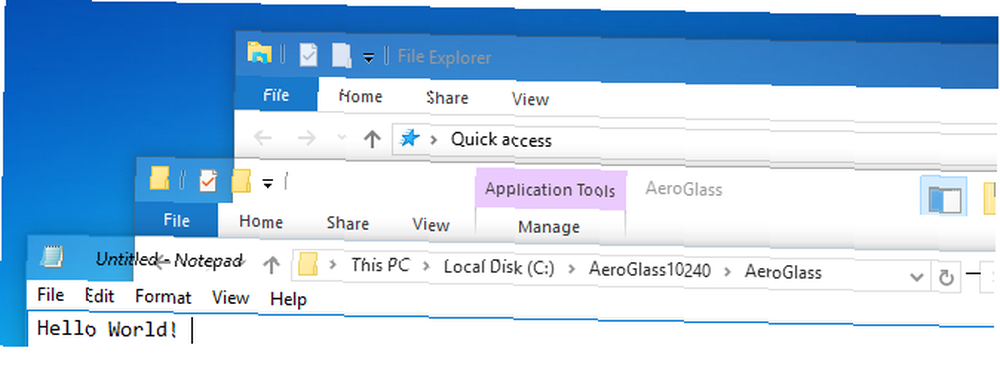Click the File Explorer folder icon in title bar
Screen dimensions: 1000x366
point(260,54)
